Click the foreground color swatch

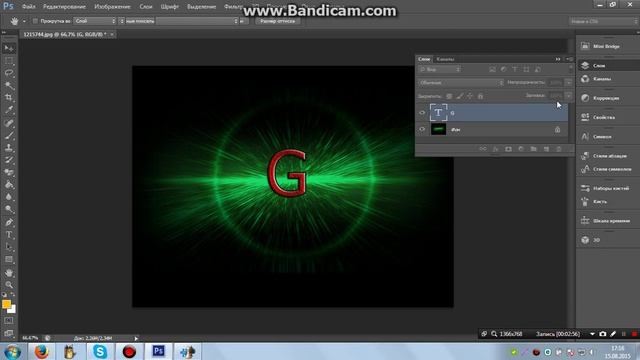click(6, 304)
